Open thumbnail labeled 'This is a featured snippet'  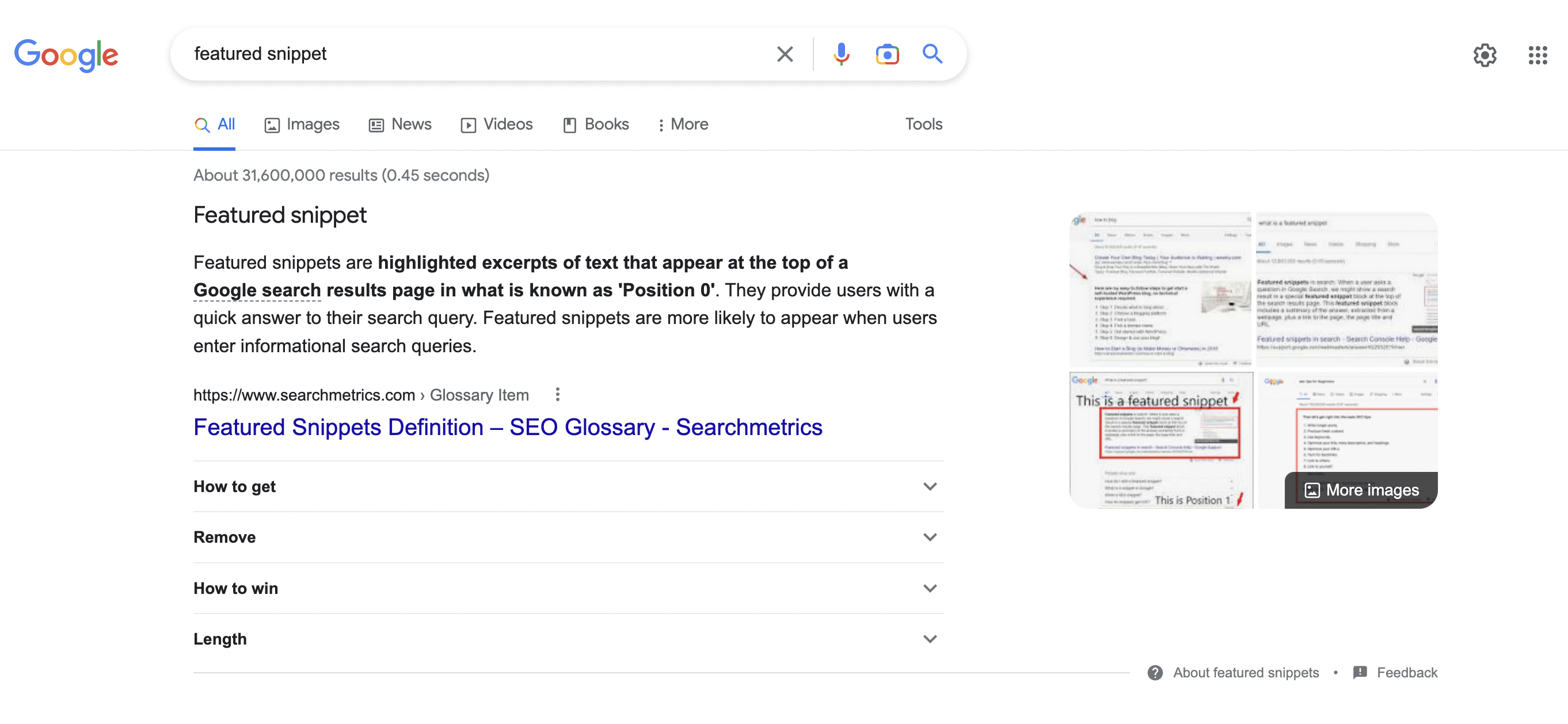pos(1161,440)
